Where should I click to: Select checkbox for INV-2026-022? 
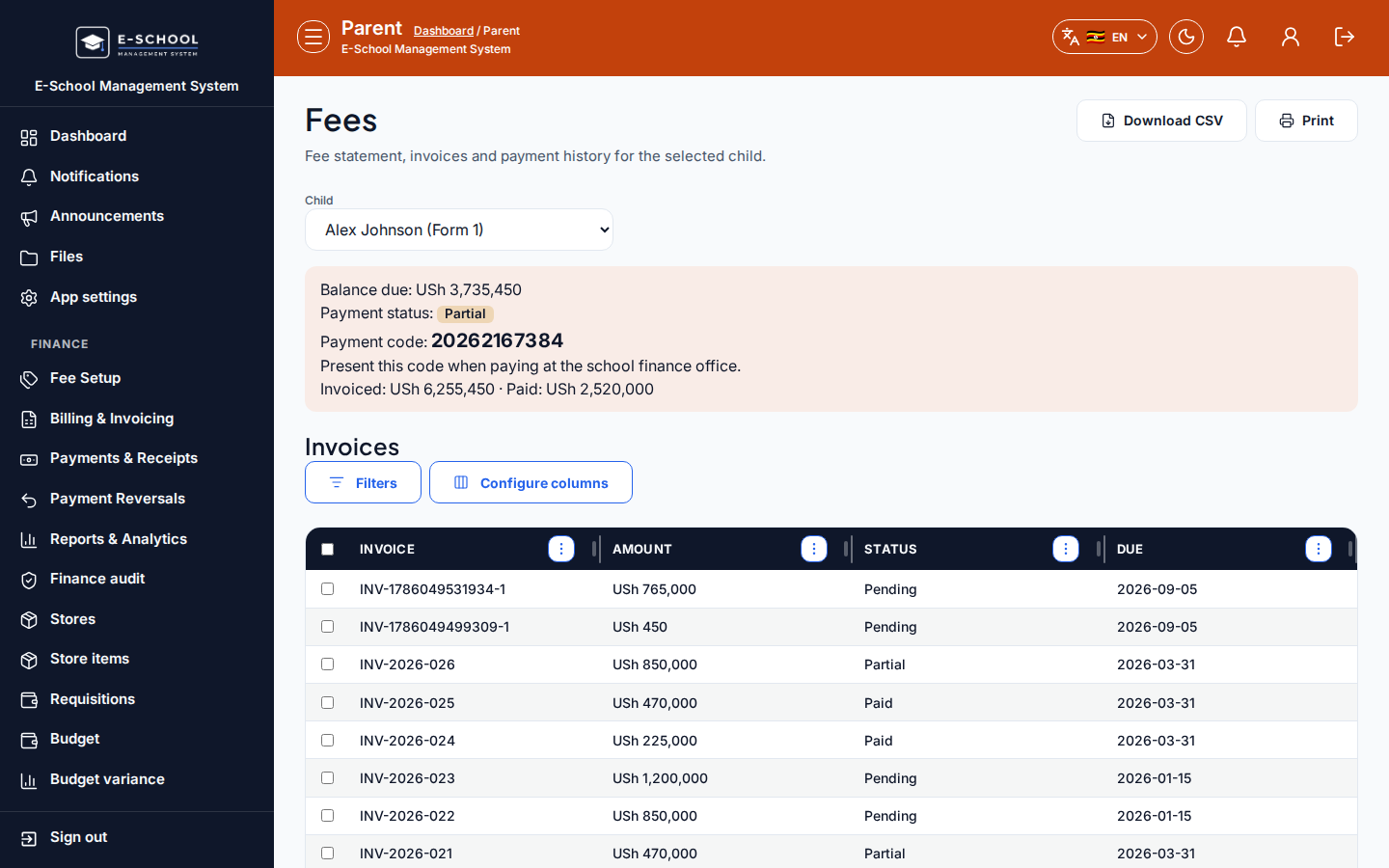(x=328, y=815)
